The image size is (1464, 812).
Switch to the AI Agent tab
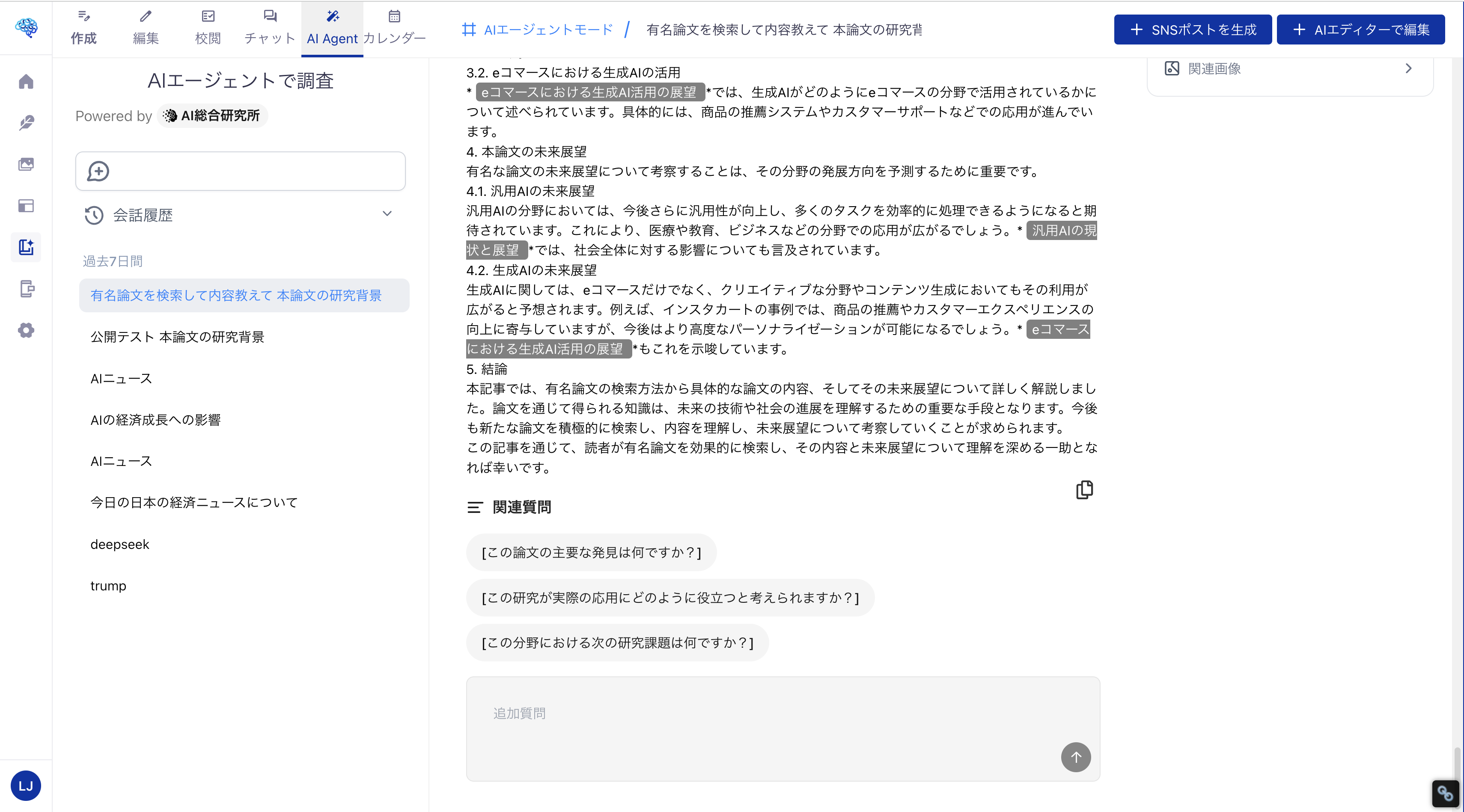point(332,27)
